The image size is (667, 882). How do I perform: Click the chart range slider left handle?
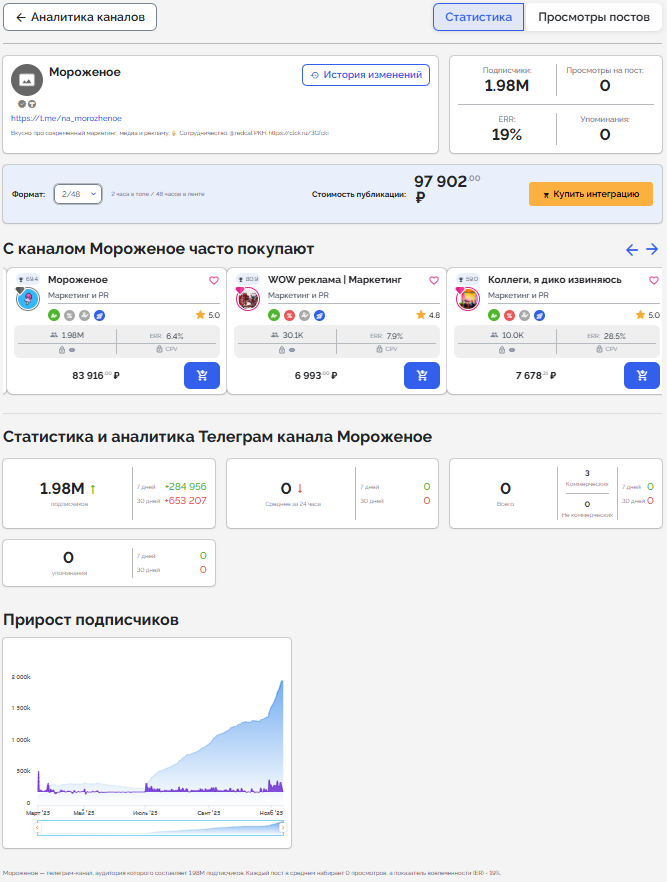point(38,828)
